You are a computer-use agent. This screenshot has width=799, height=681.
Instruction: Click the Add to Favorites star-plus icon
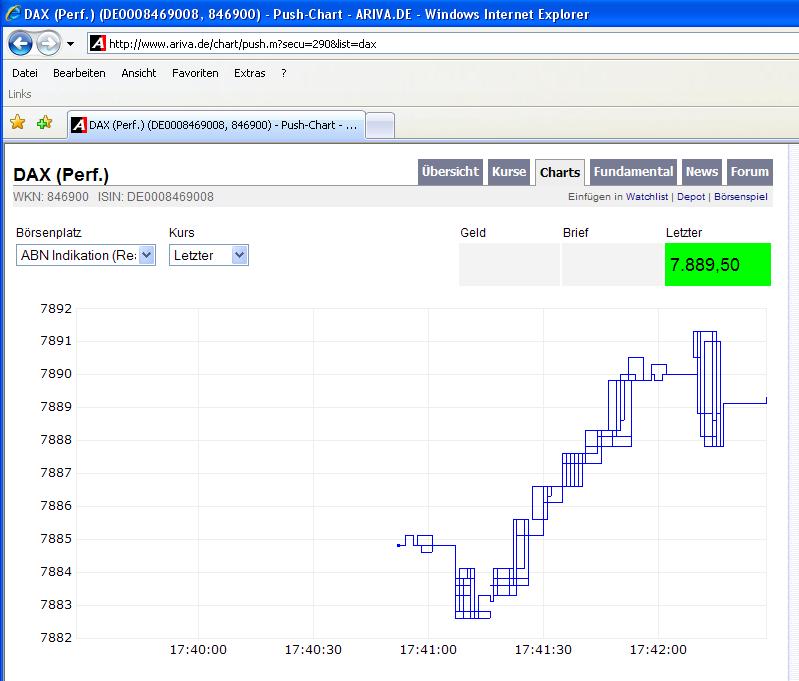tap(45, 122)
